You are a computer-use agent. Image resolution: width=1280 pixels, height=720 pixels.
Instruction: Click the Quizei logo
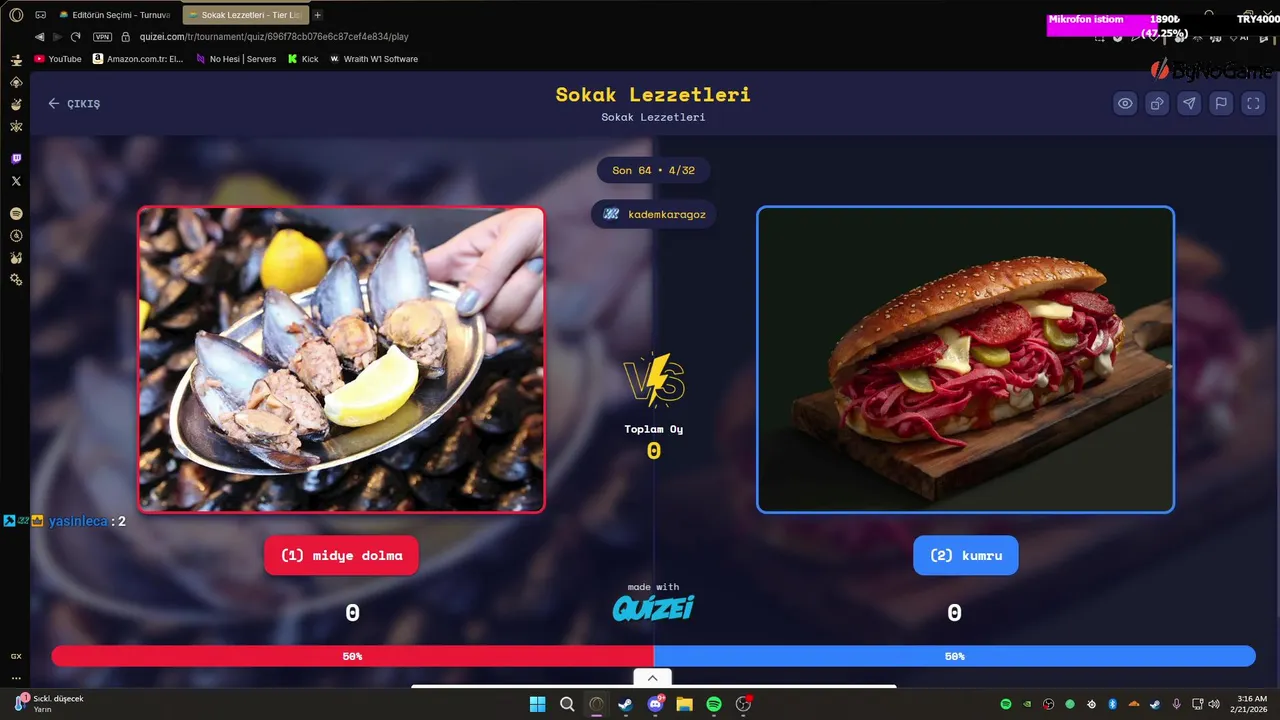(x=653, y=608)
